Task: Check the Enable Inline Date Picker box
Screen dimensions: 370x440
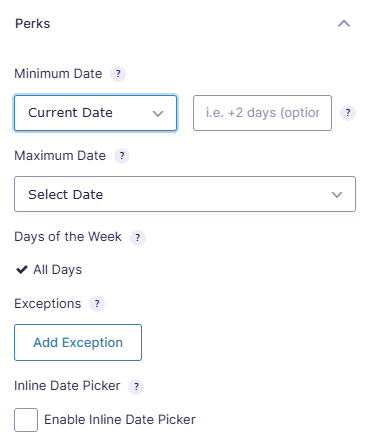Action: (x=26, y=420)
